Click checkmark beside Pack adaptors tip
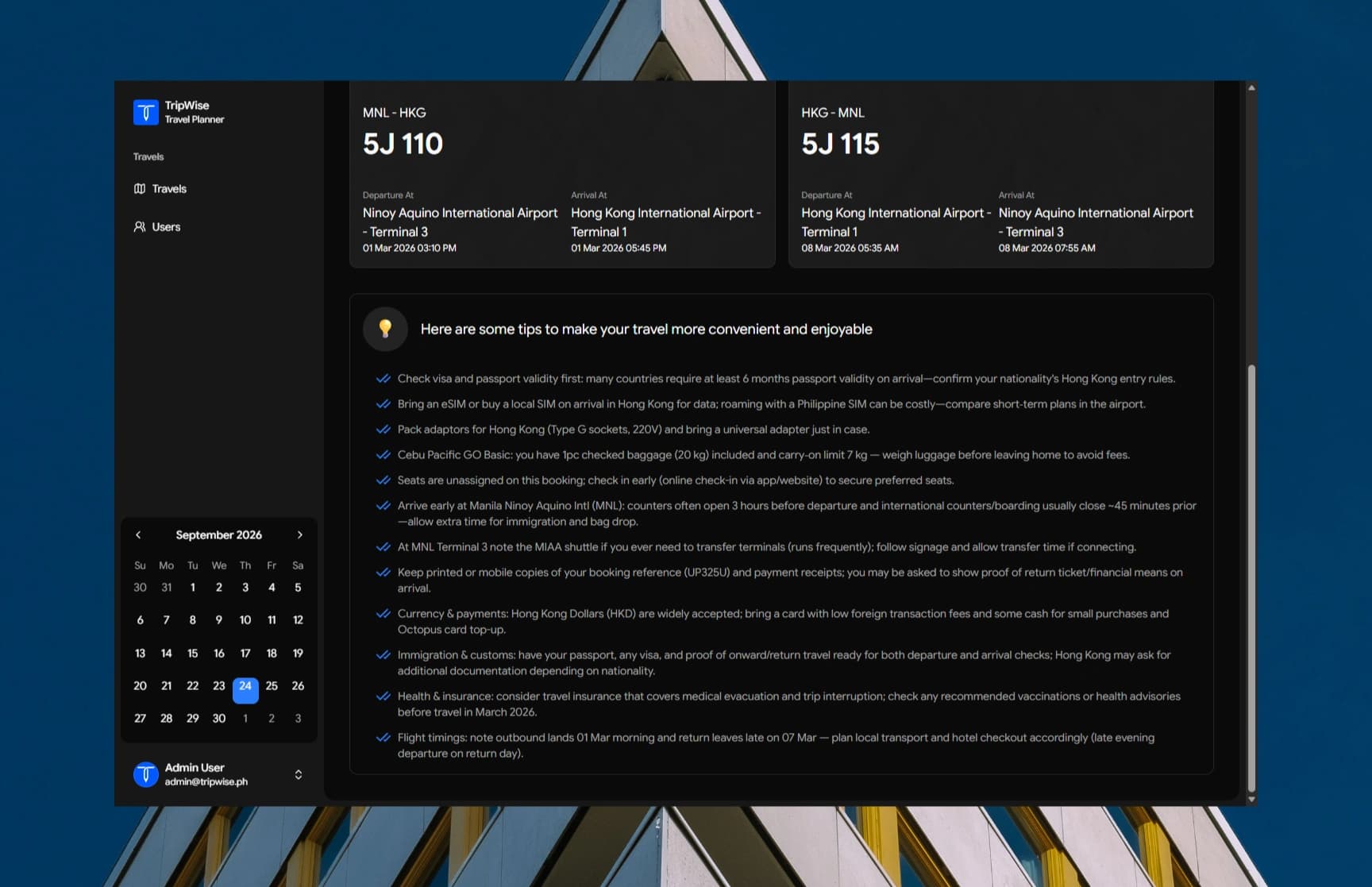Image resolution: width=1372 pixels, height=887 pixels. pyautogui.click(x=383, y=430)
